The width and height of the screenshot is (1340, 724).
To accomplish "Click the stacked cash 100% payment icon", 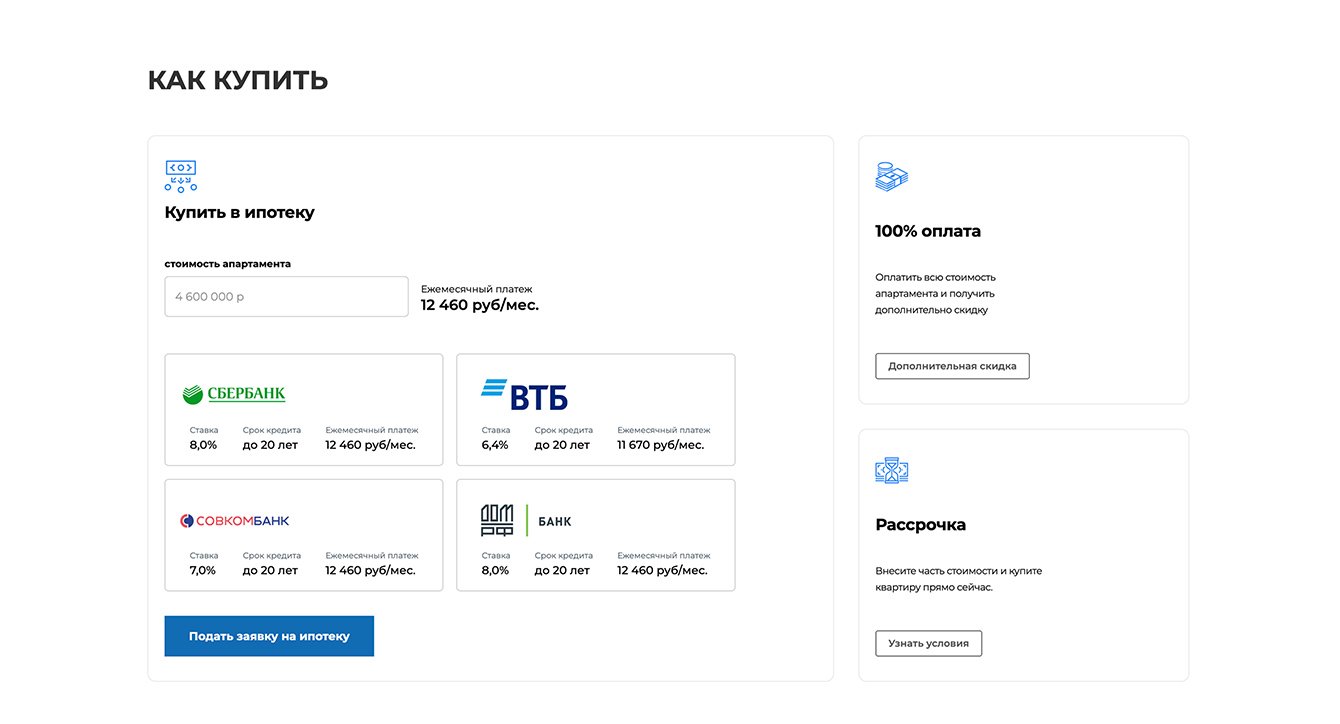I will pyautogui.click(x=891, y=177).
